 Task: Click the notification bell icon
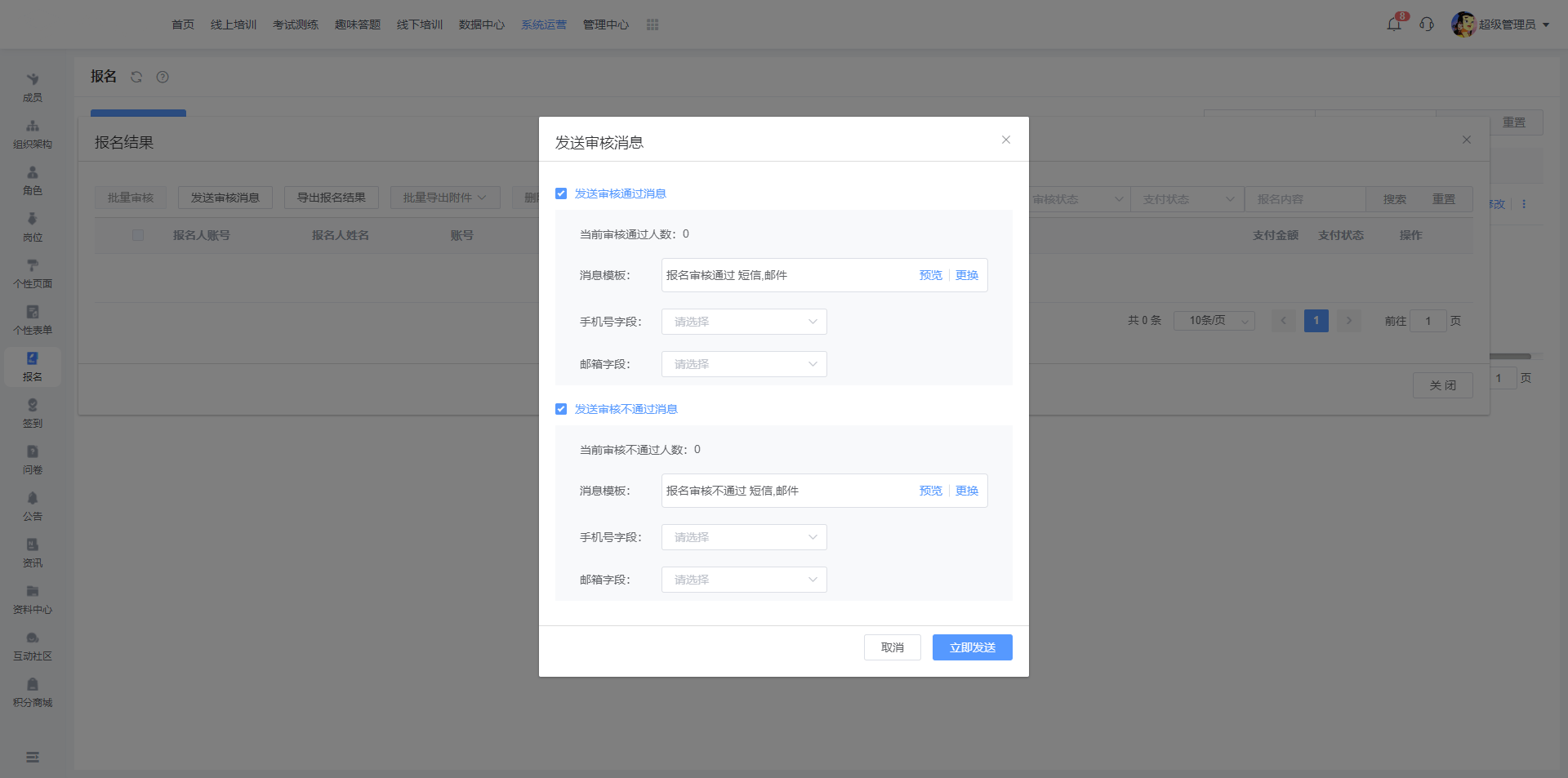[1394, 24]
